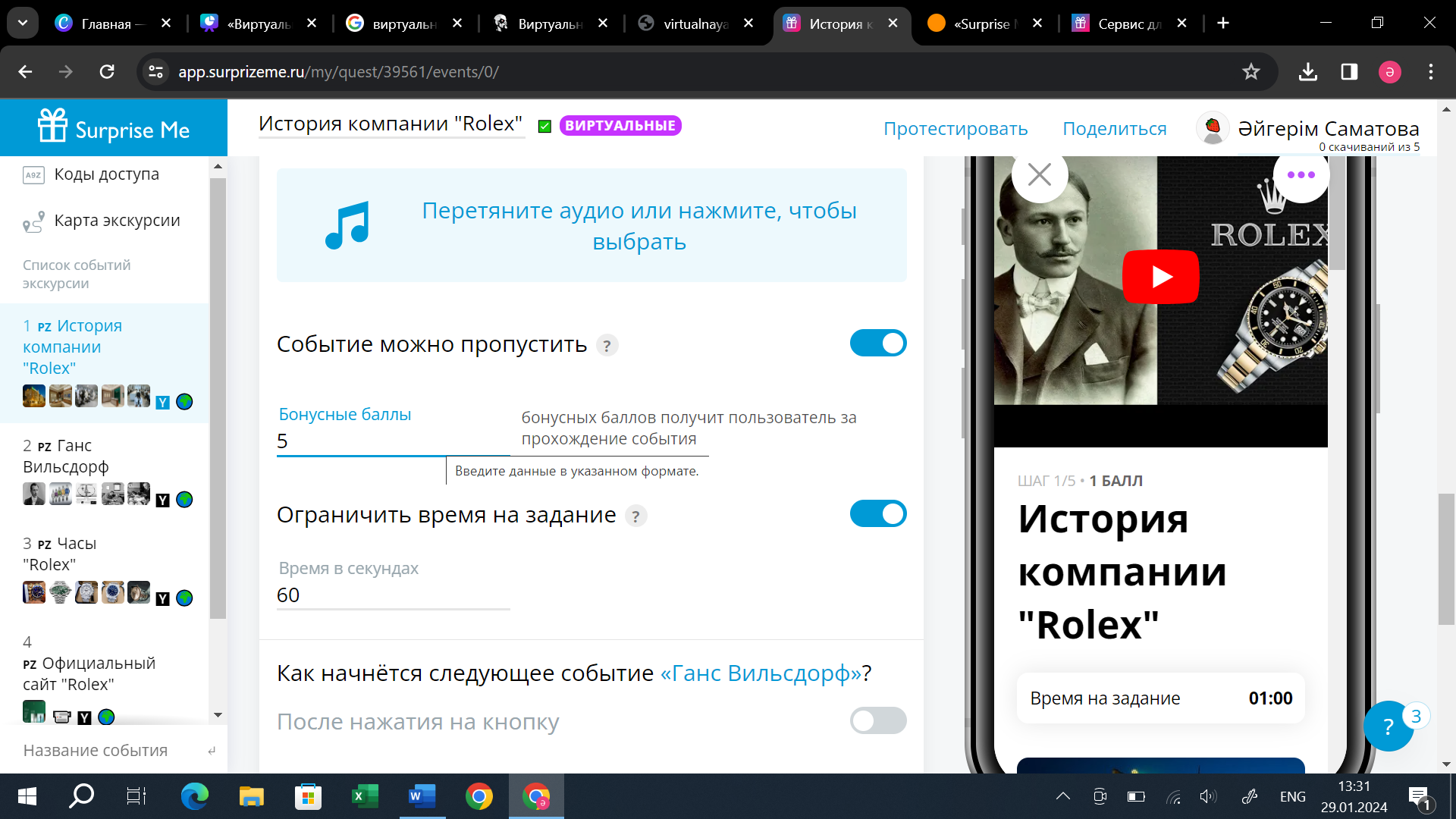Play the YouTube video in phone preview
Screen dimensions: 1456x819
click(1160, 277)
